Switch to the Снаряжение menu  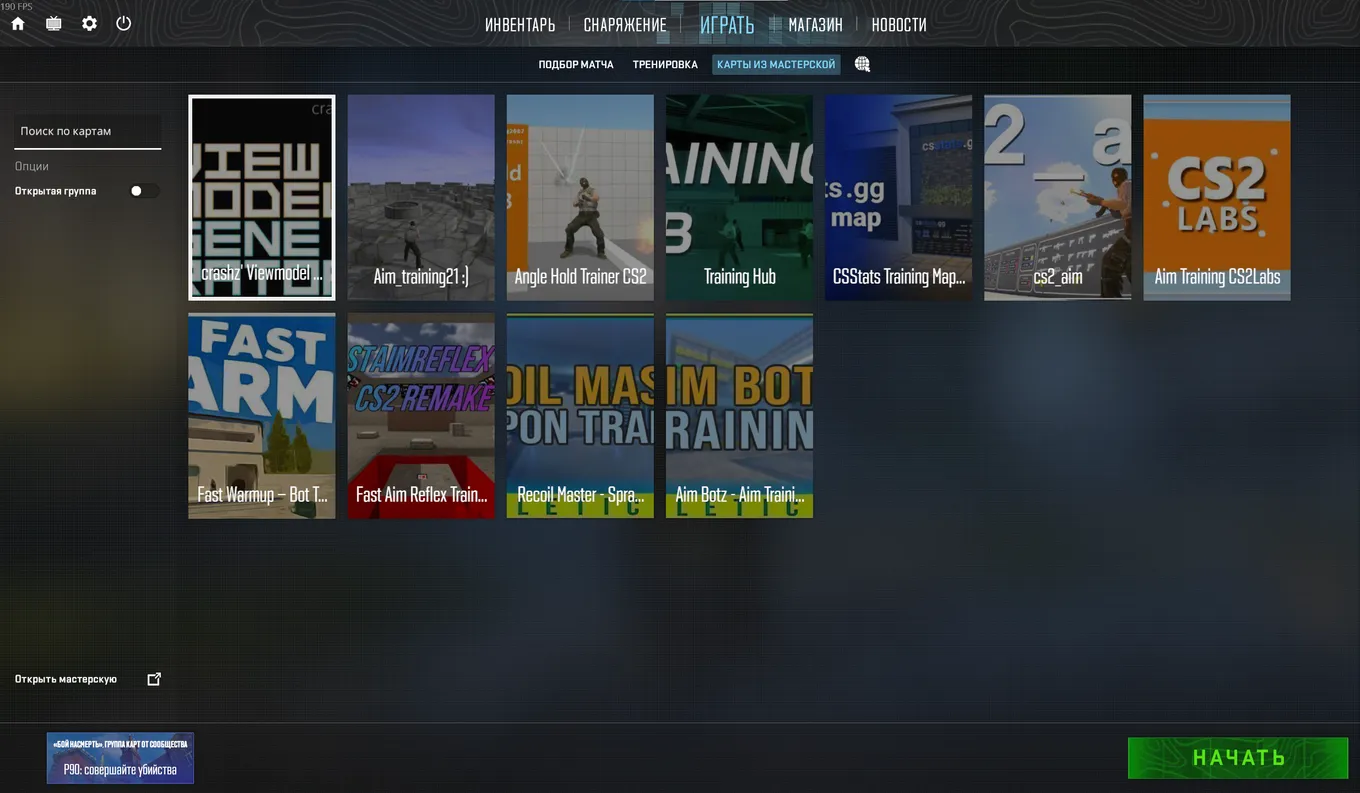[625, 25]
